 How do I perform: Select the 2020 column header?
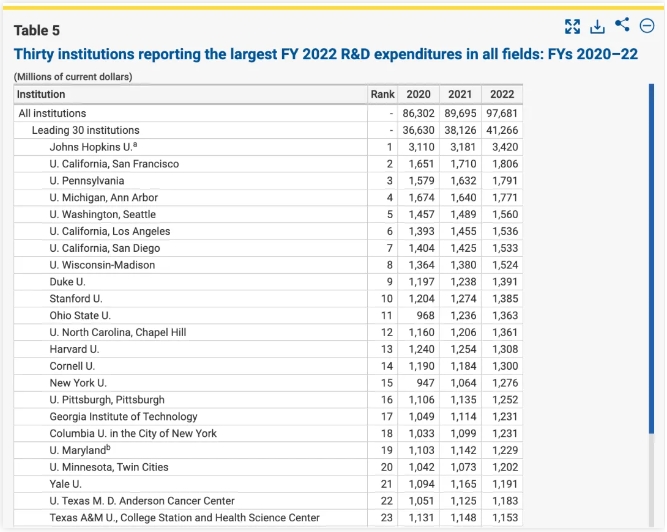[x=418, y=94]
